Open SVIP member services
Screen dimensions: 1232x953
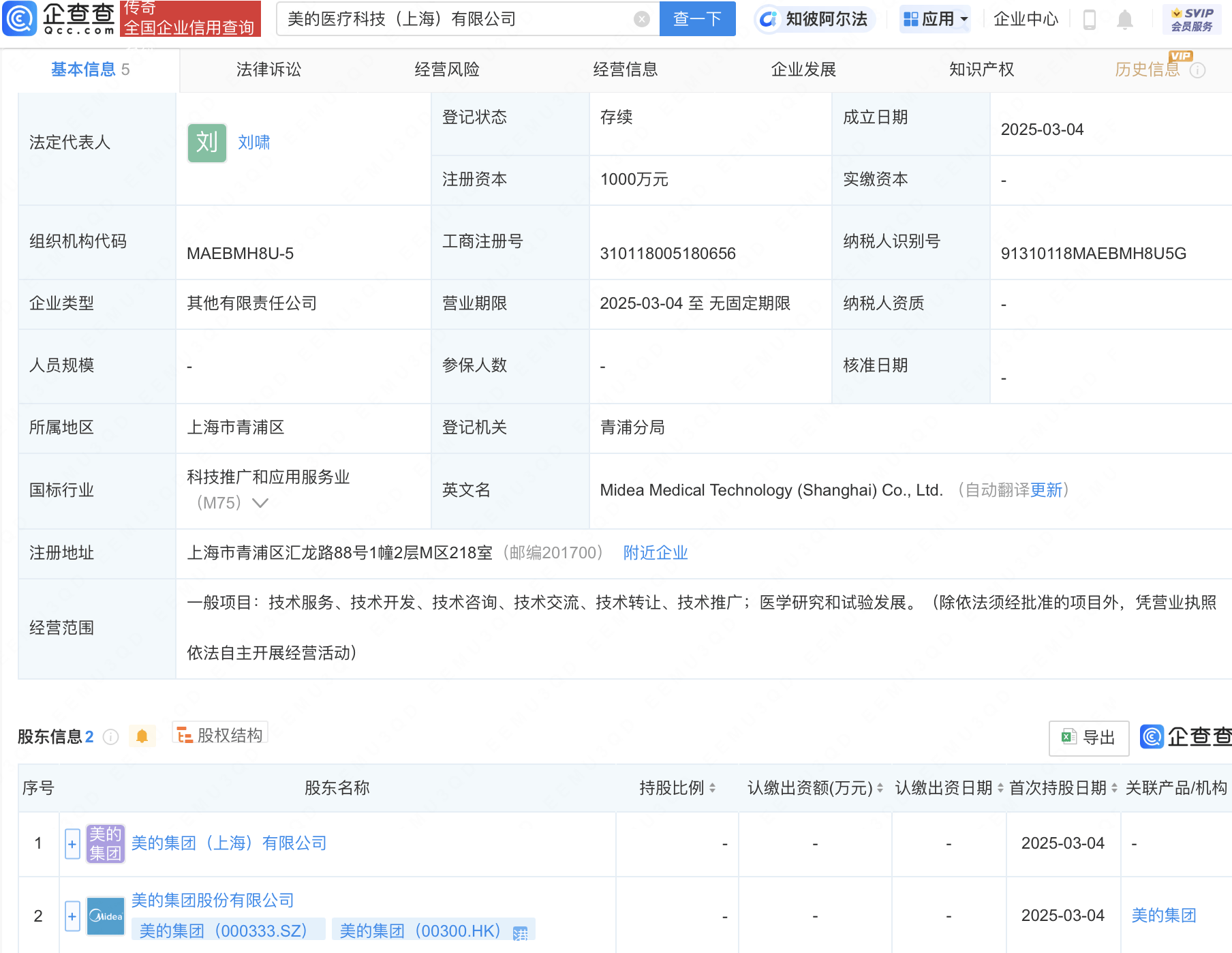[1192, 19]
